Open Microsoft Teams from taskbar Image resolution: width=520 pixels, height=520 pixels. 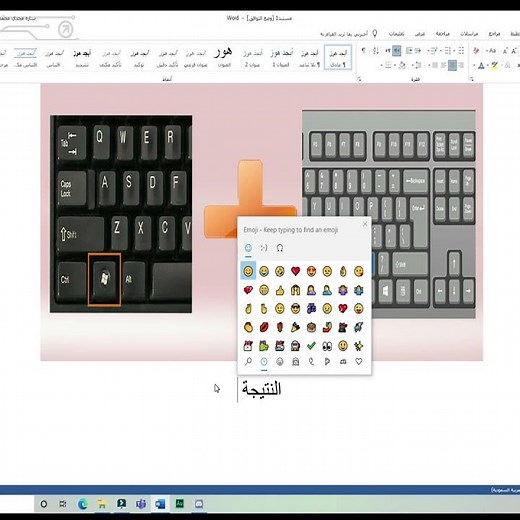pyautogui.click(x=141, y=504)
